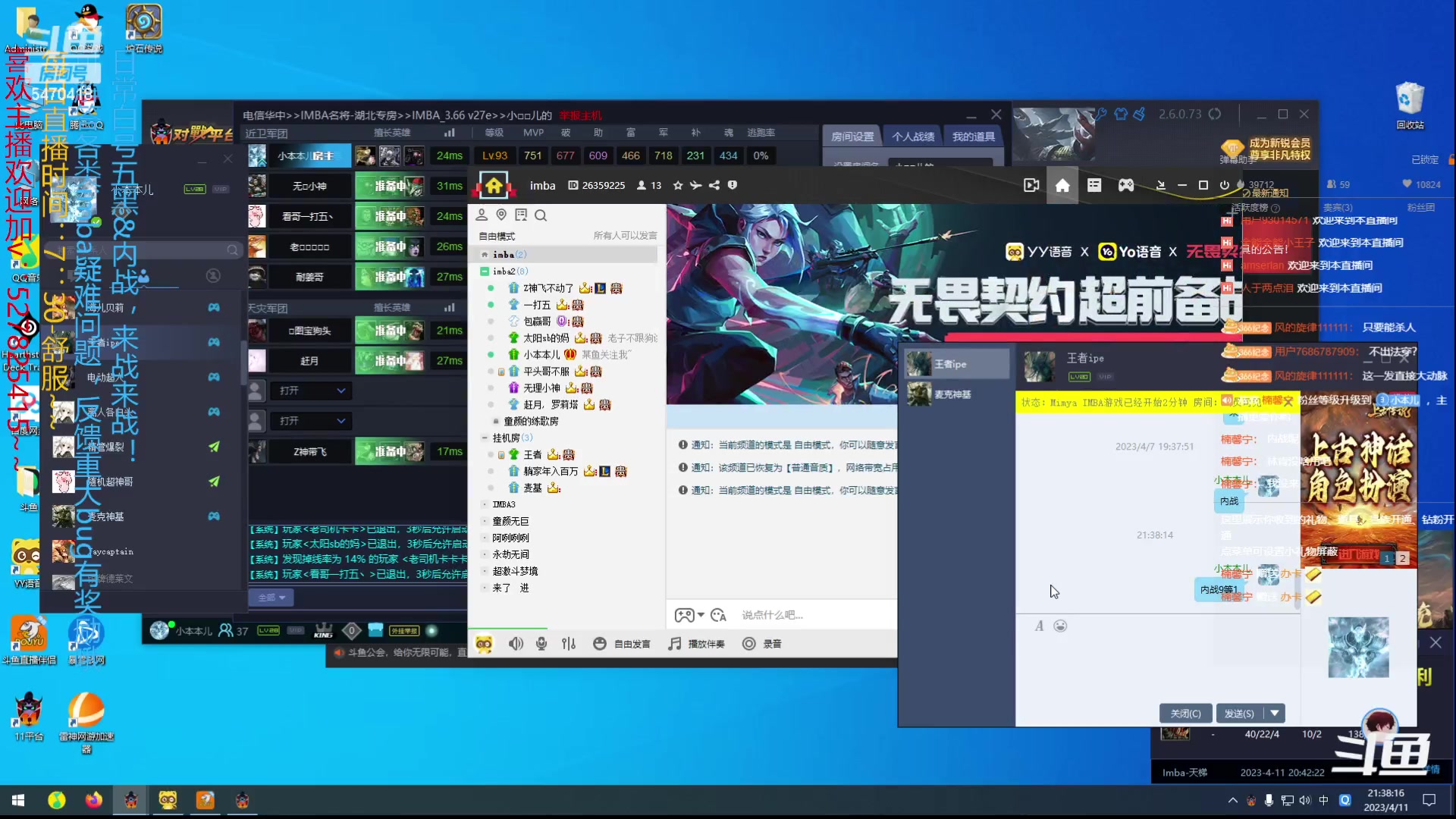Open Windows Start menu

point(18,800)
